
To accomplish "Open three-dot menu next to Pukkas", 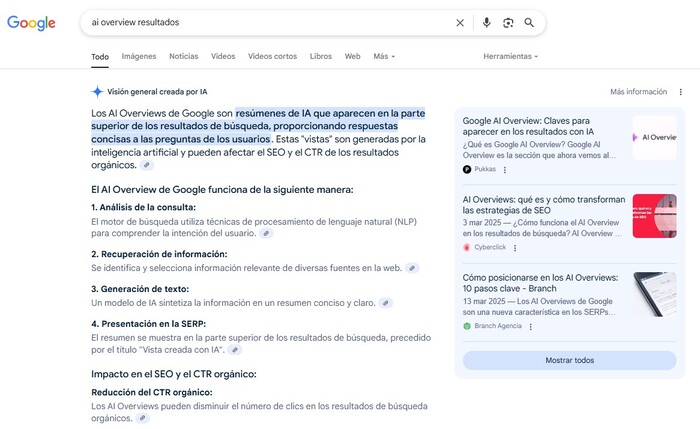I will coord(505,170).
